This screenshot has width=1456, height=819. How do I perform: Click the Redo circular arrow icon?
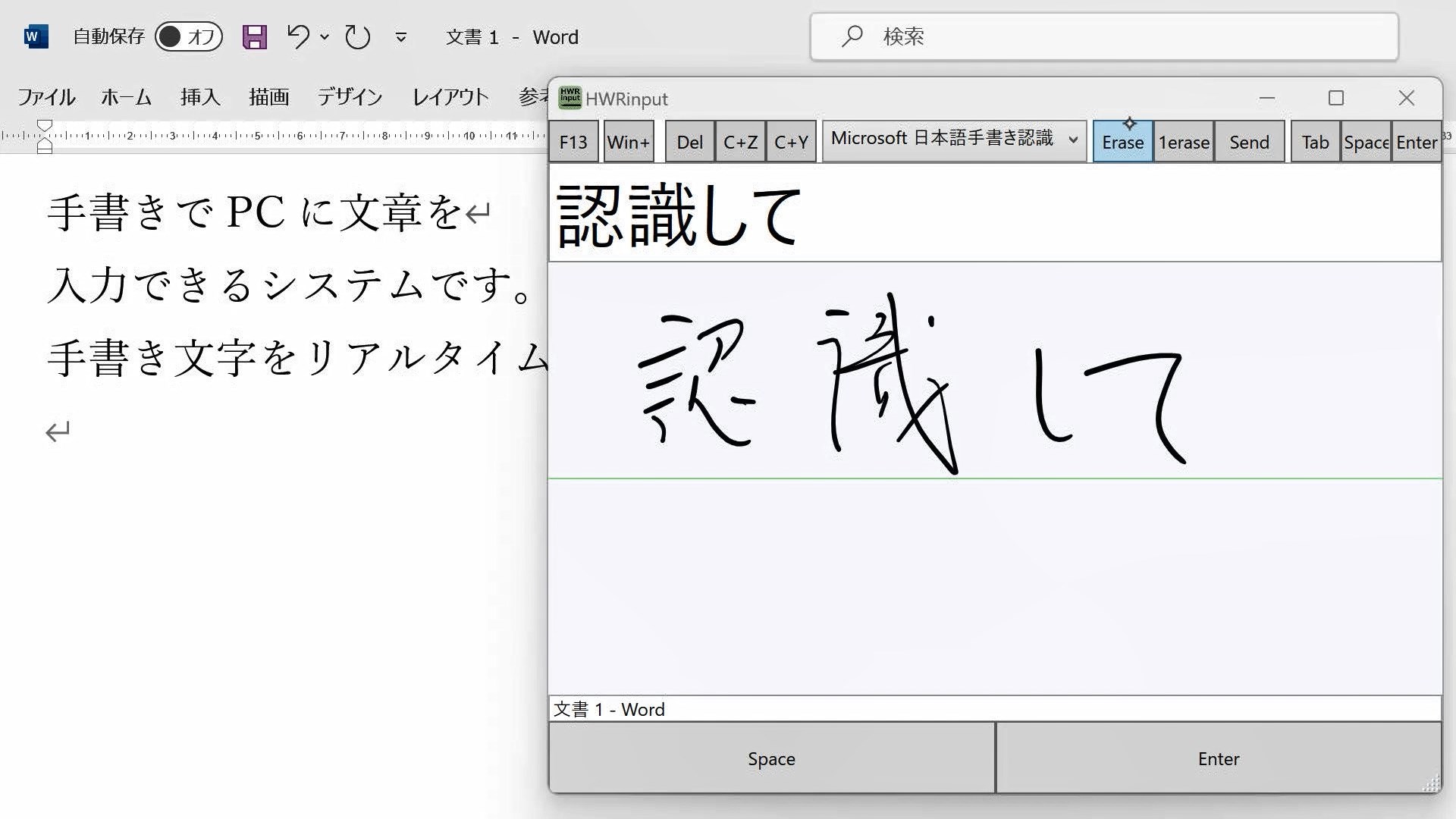pyautogui.click(x=357, y=36)
